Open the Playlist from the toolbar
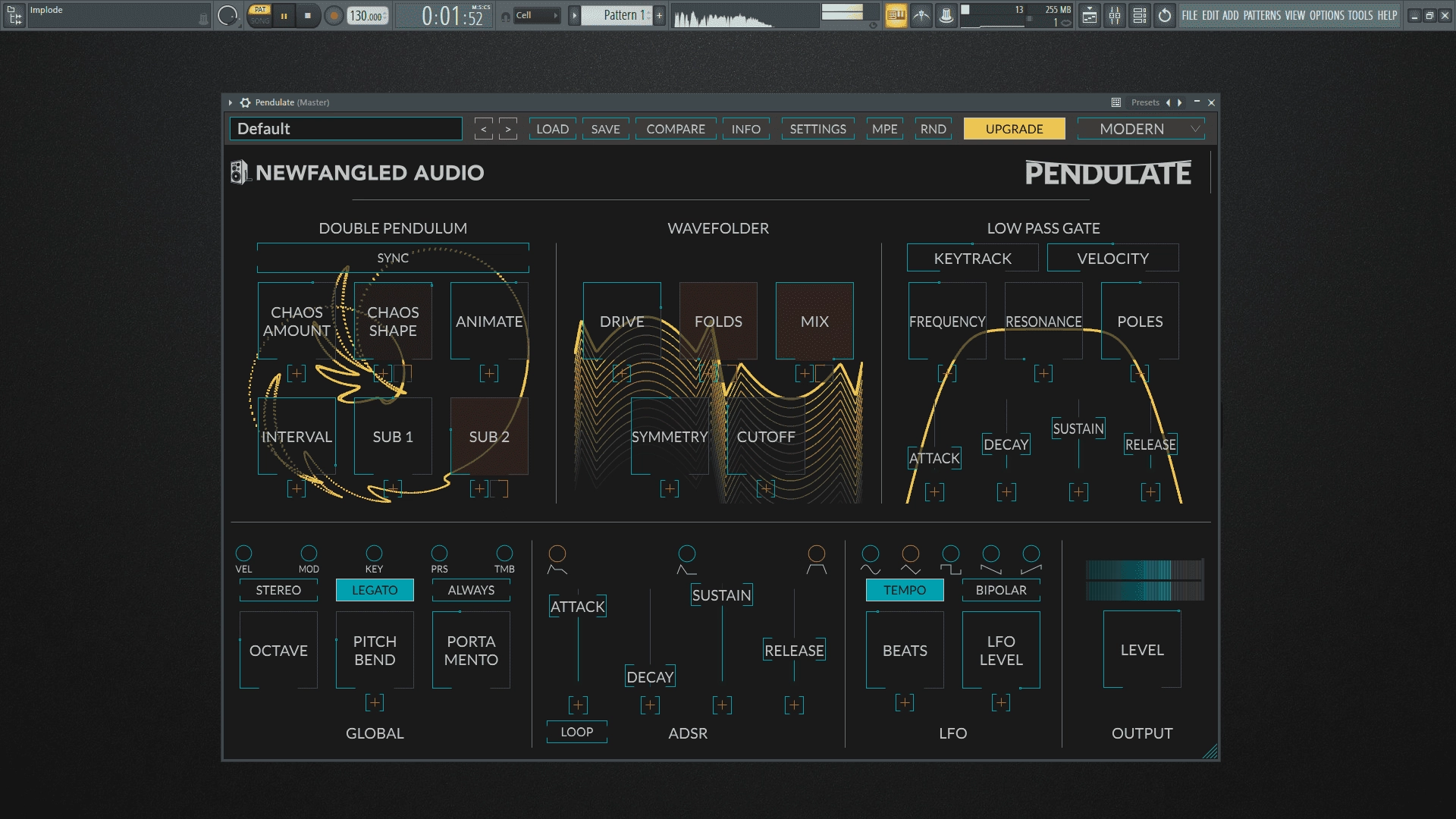The height and width of the screenshot is (819, 1456). click(x=1090, y=15)
